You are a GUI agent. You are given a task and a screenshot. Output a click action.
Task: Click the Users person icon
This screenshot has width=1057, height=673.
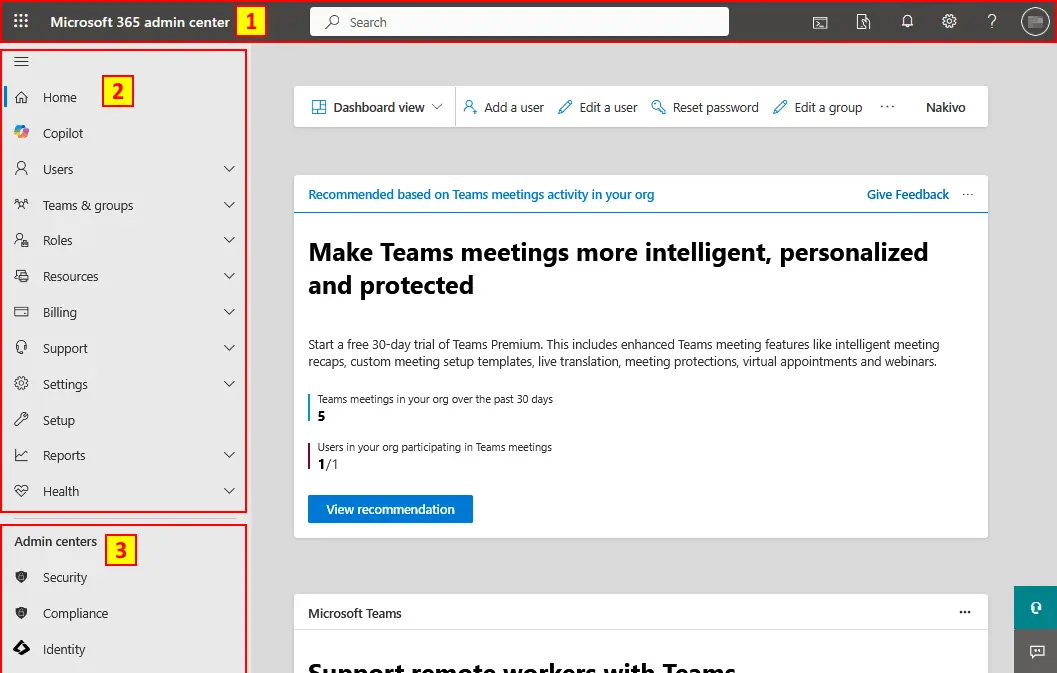(22, 168)
